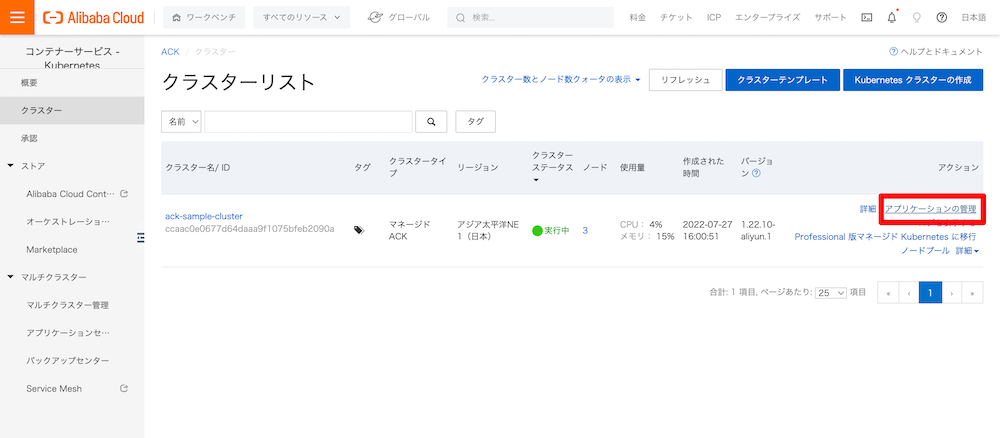The height and width of the screenshot is (438, 1000).
Task: Select 概要 in the sidebar
Action: 30,82
